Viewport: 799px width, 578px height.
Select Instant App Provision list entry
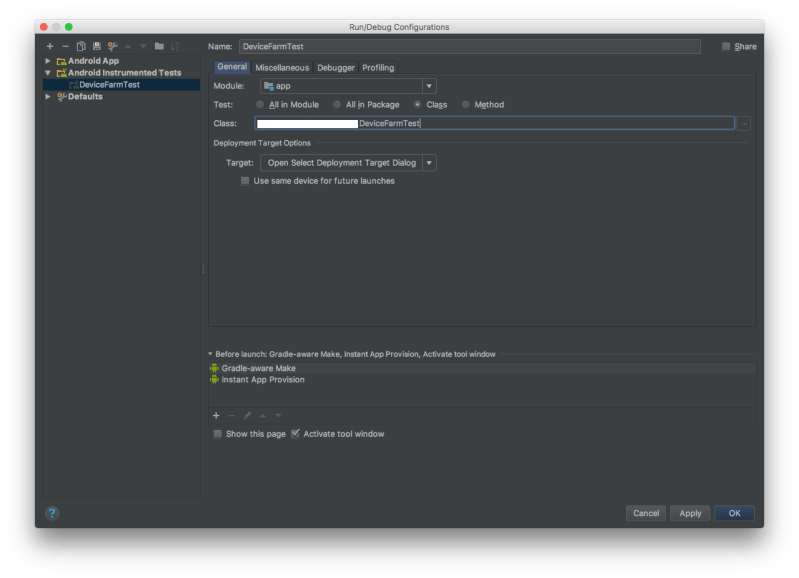coord(482,380)
